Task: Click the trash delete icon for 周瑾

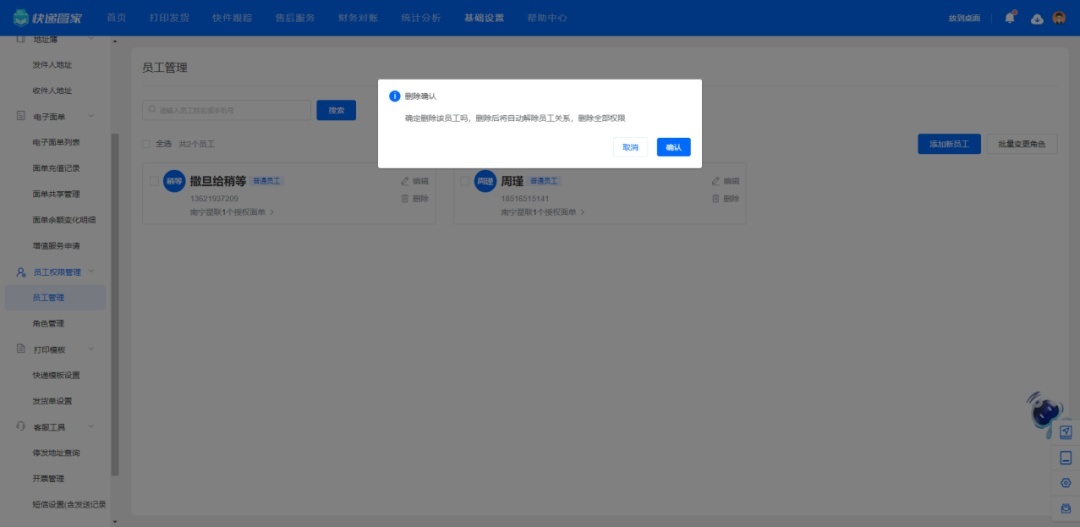Action: (x=716, y=198)
